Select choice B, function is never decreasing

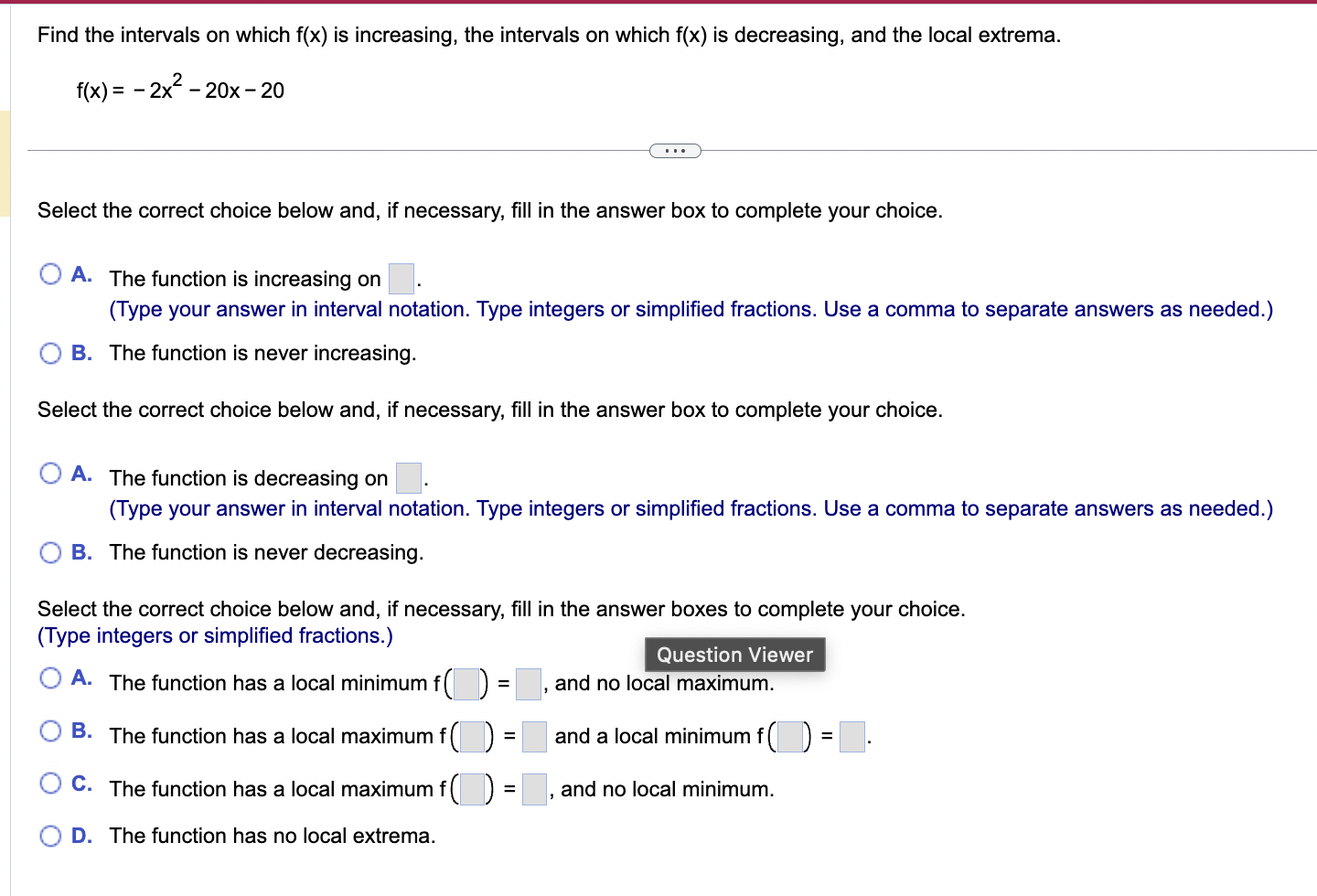[50, 551]
